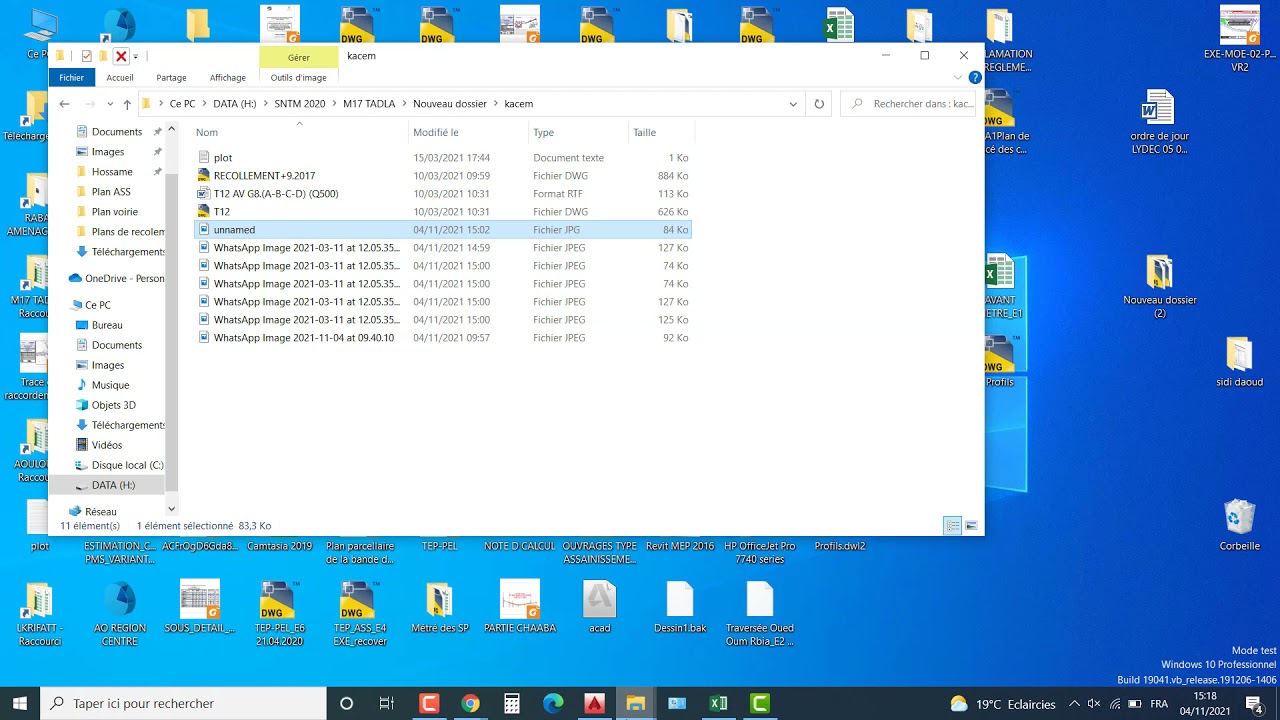1280x720 pixels.
Task: Open Task View in the taskbar
Action: pos(387,704)
